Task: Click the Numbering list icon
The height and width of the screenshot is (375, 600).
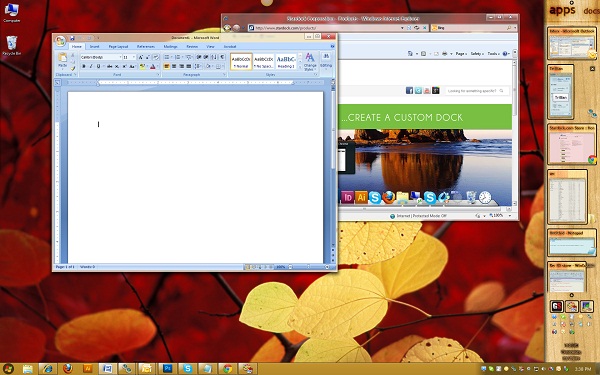Action: tap(178, 57)
